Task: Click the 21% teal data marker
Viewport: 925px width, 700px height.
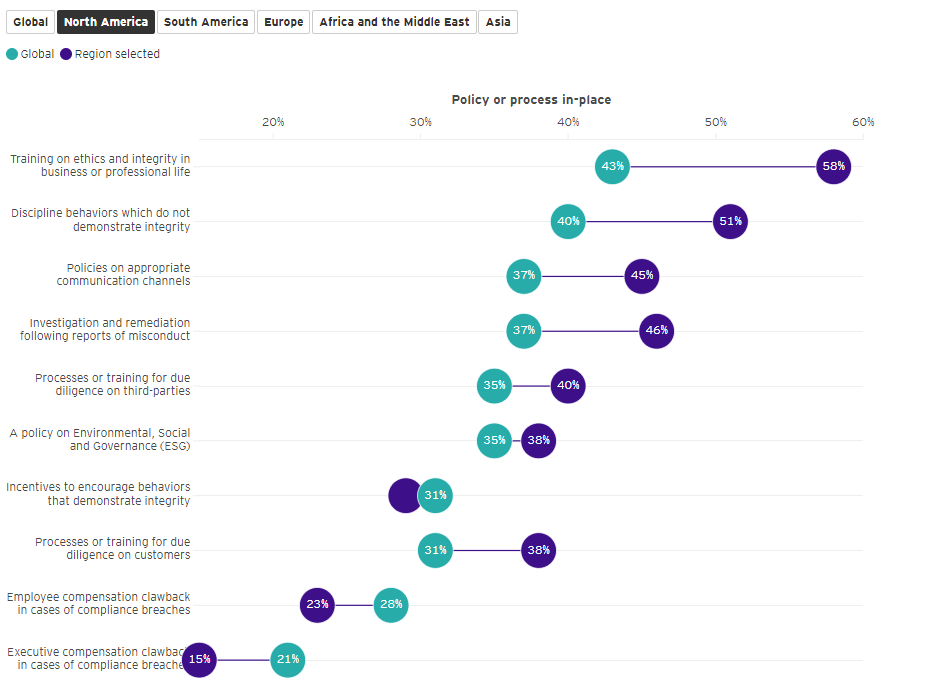Action: pyautogui.click(x=287, y=660)
